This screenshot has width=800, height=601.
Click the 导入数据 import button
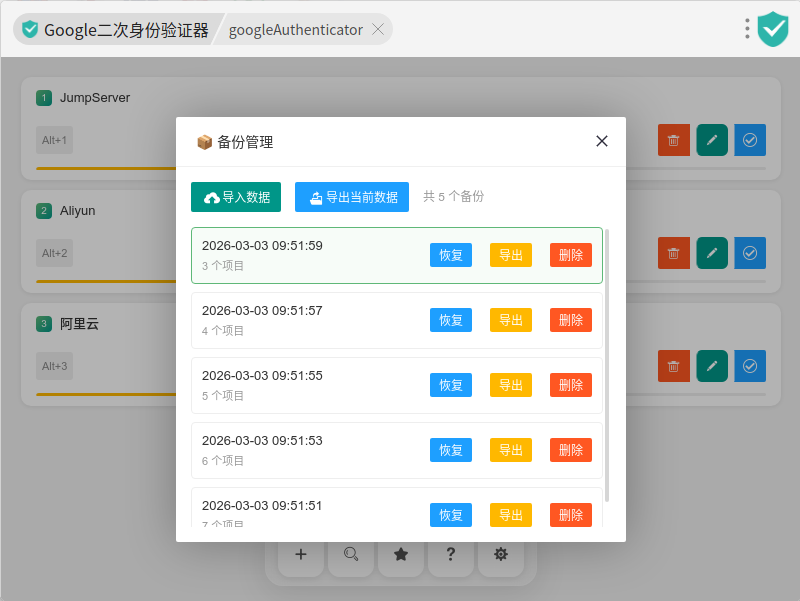pyautogui.click(x=236, y=197)
